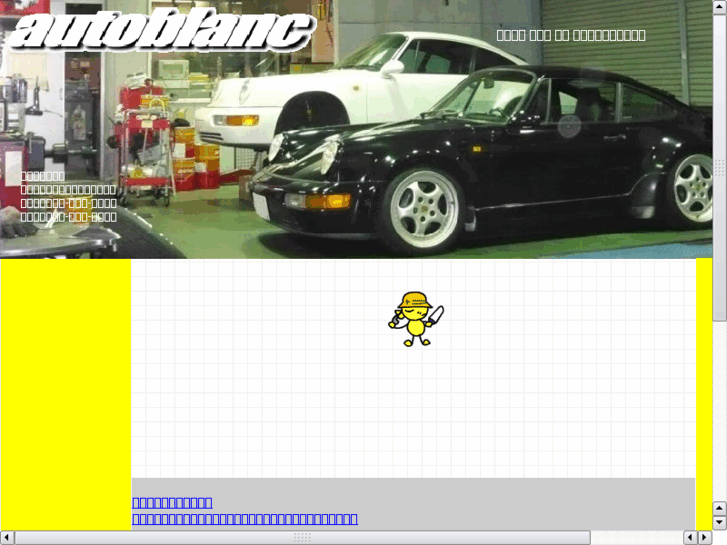Click the last white address line at left

click(69, 217)
